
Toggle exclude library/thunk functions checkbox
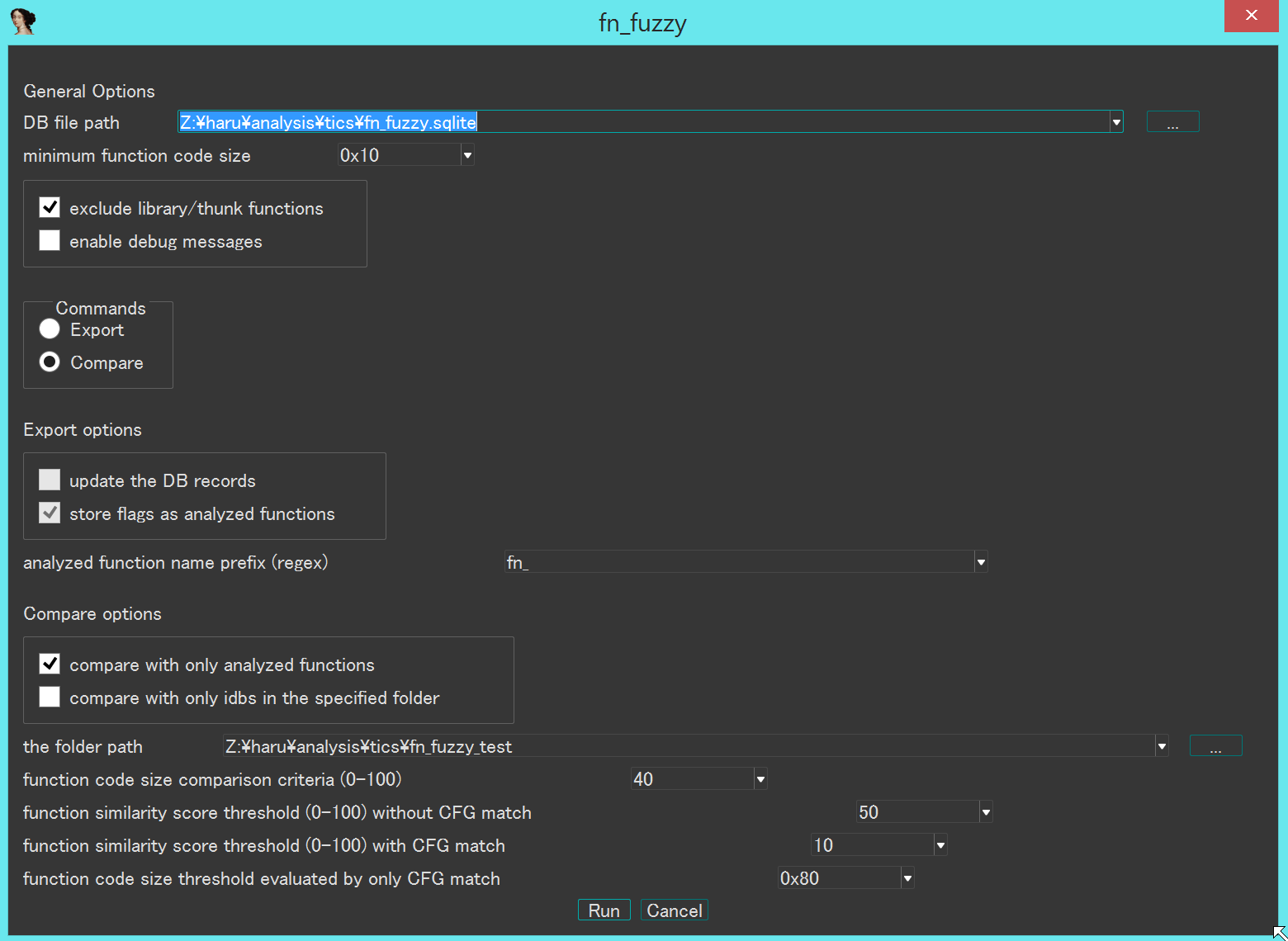(50, 207)
